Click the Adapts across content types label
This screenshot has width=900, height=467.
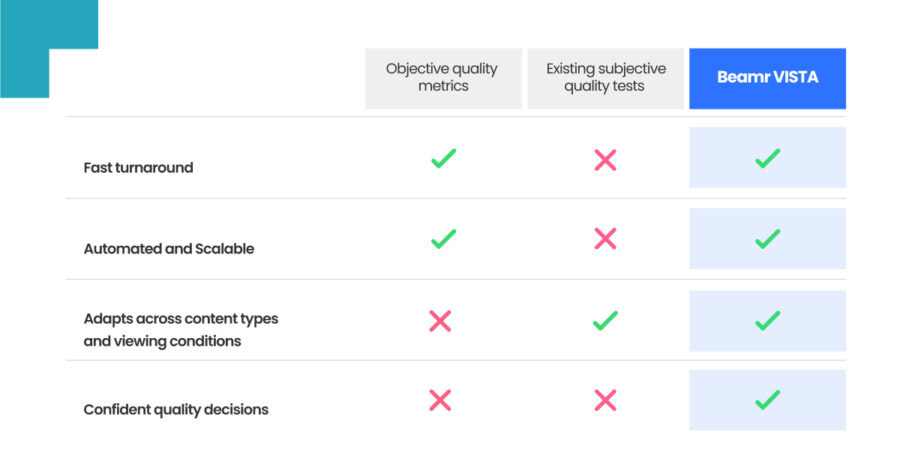click(181, 330)
